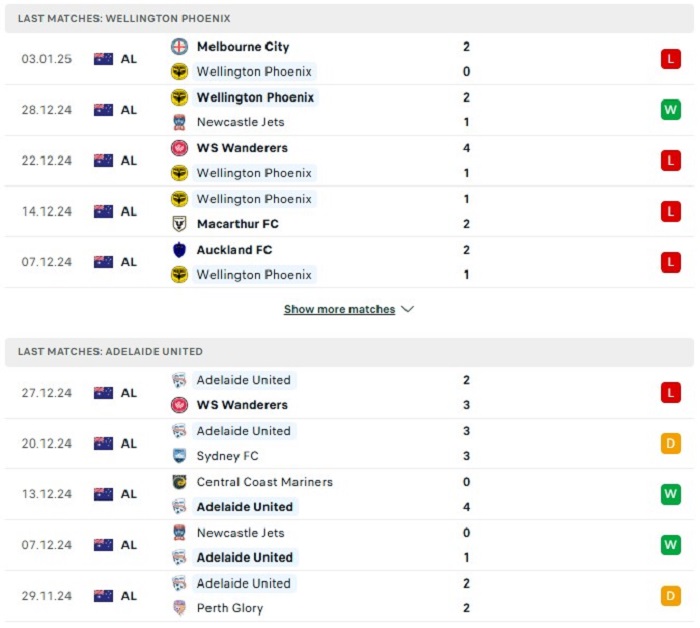Image resolution: width=700 pixels, height=628 pixels.
Task: Click the loss badge for 03.01.25 match
Action: coord(671,59)
